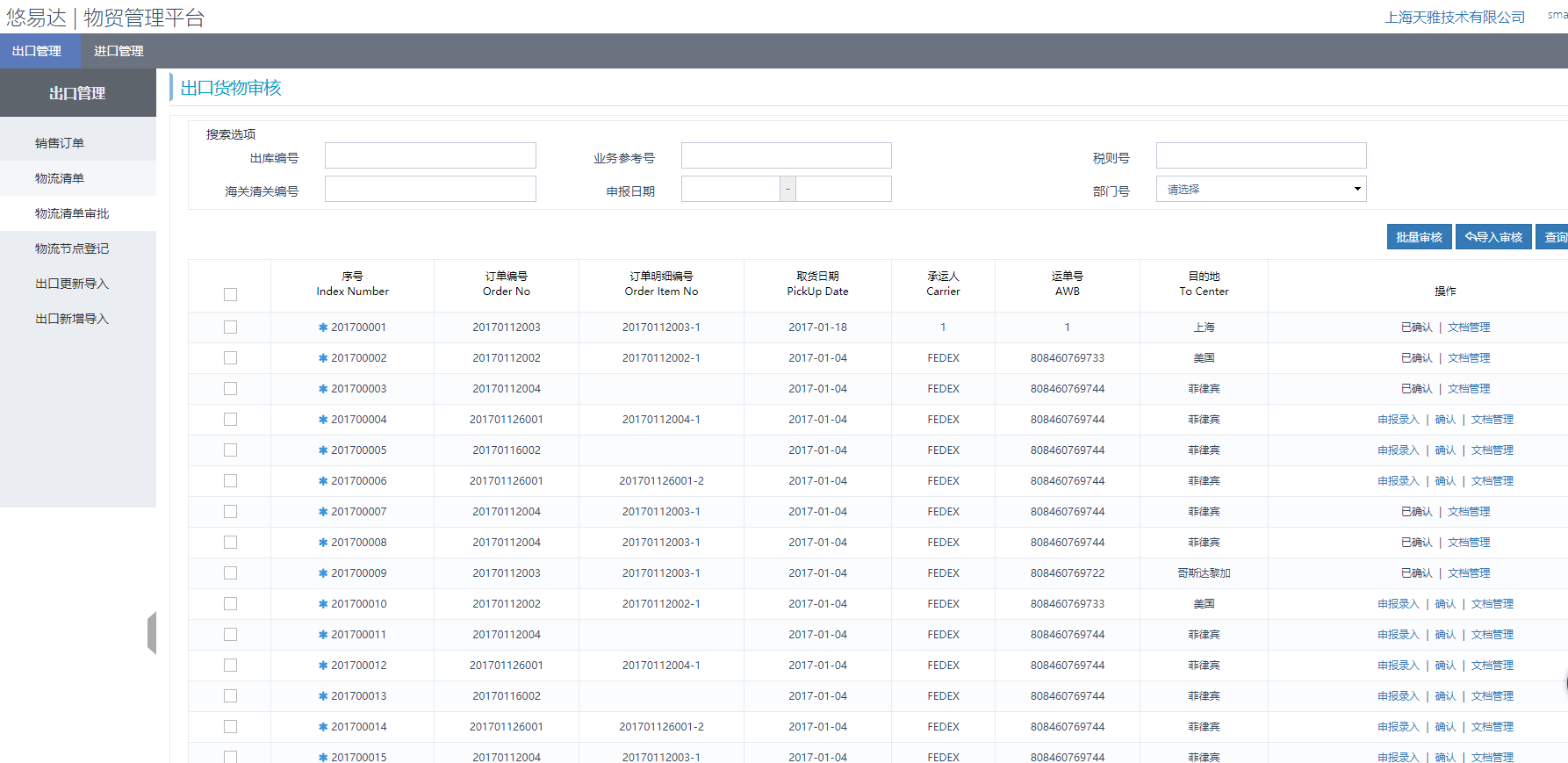Click 确认 link for row 201700012
Screen dimensions: 1568x763
(x=1445, y=666)
